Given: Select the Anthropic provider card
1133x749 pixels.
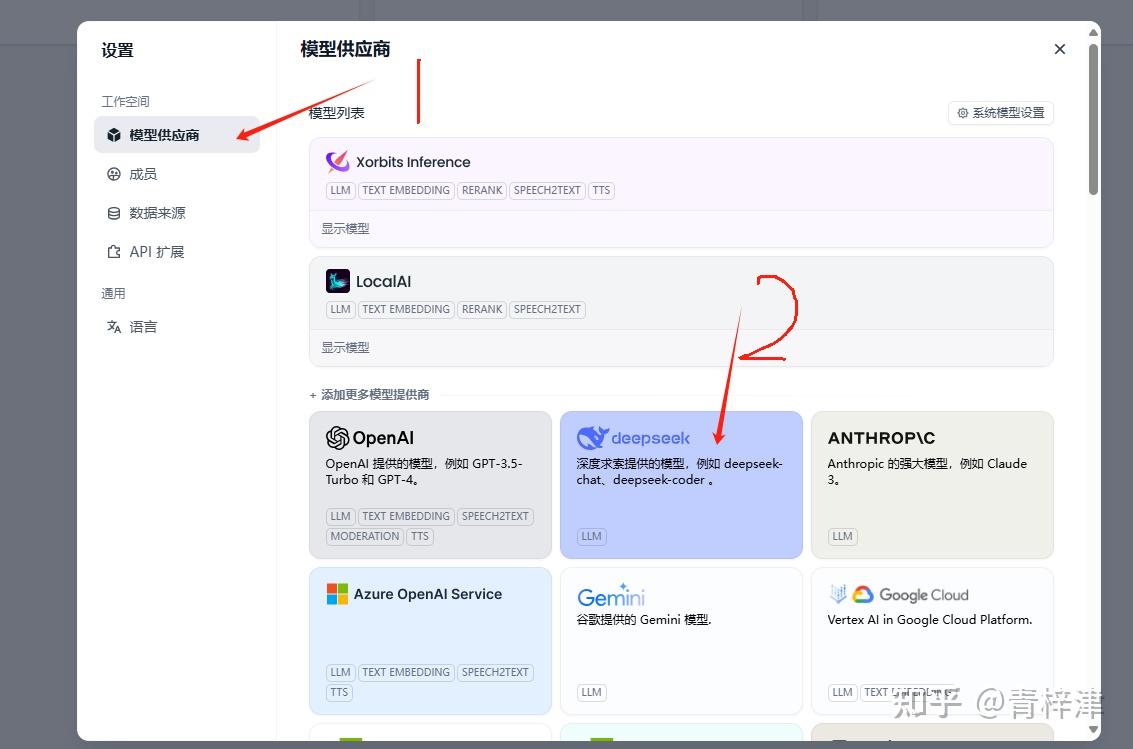Looking at the screenshot, I should tap(932, 485).
